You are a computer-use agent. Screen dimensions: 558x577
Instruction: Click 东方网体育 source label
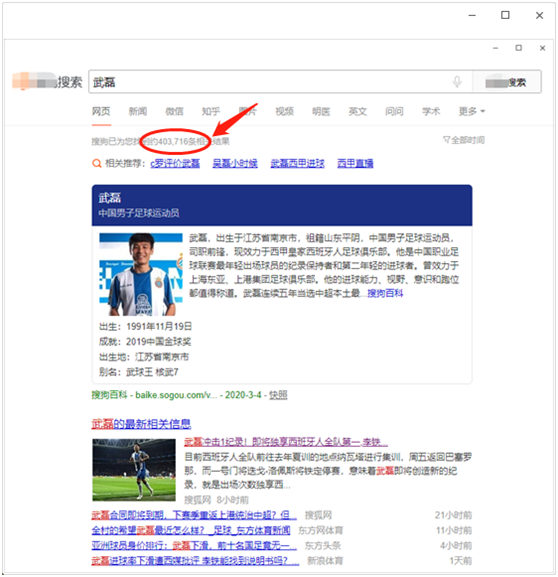tap(321, 530)
